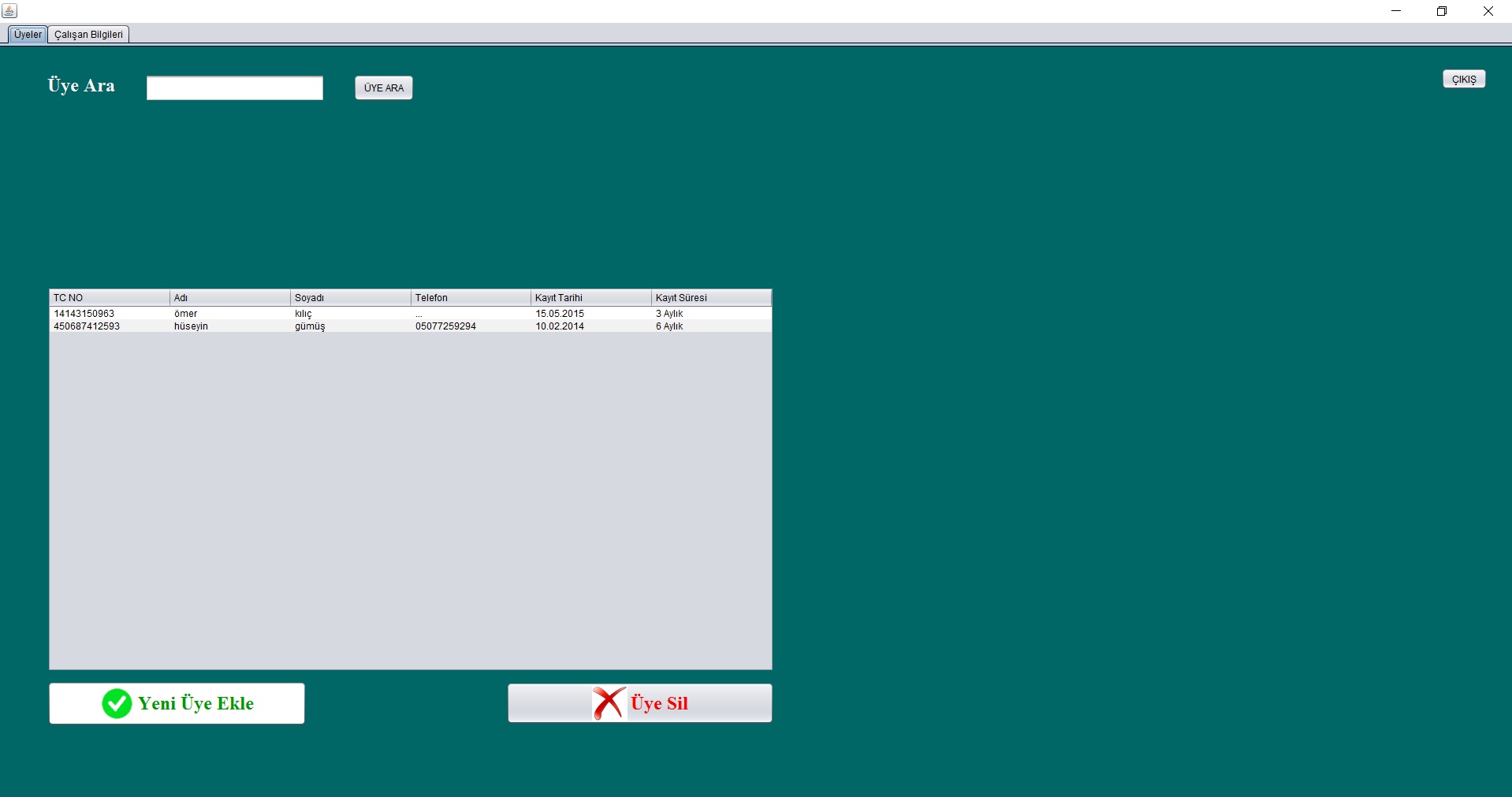
Task: Click the Soyadı column header
Action: tap(350, 298)
